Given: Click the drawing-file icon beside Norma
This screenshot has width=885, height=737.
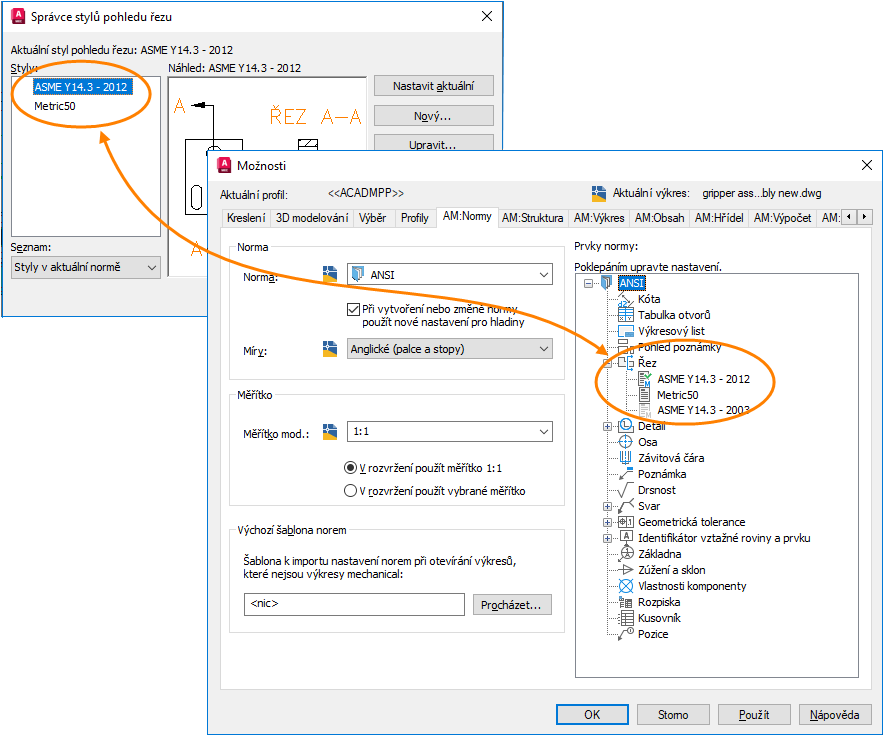Looking at the screenshot, I should point(330,274).
